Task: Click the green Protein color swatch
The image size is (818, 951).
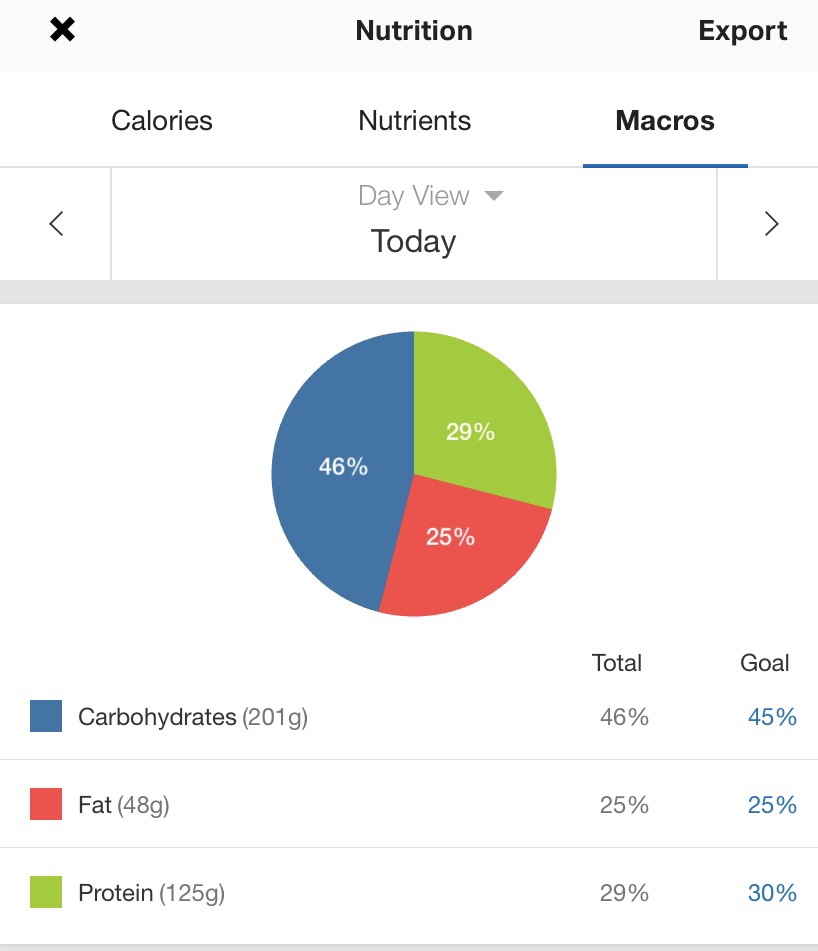Action: pos(46,892)
